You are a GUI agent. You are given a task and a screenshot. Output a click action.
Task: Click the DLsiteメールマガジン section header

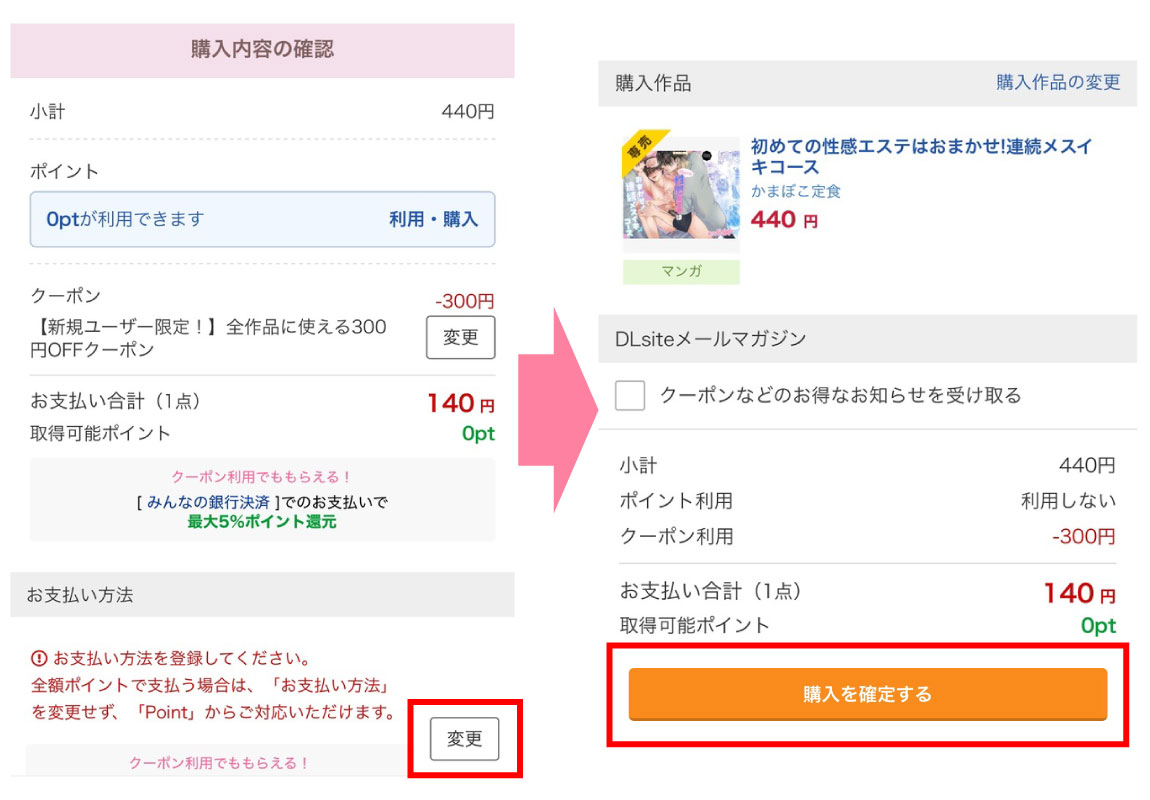click(x=710, y=339)
